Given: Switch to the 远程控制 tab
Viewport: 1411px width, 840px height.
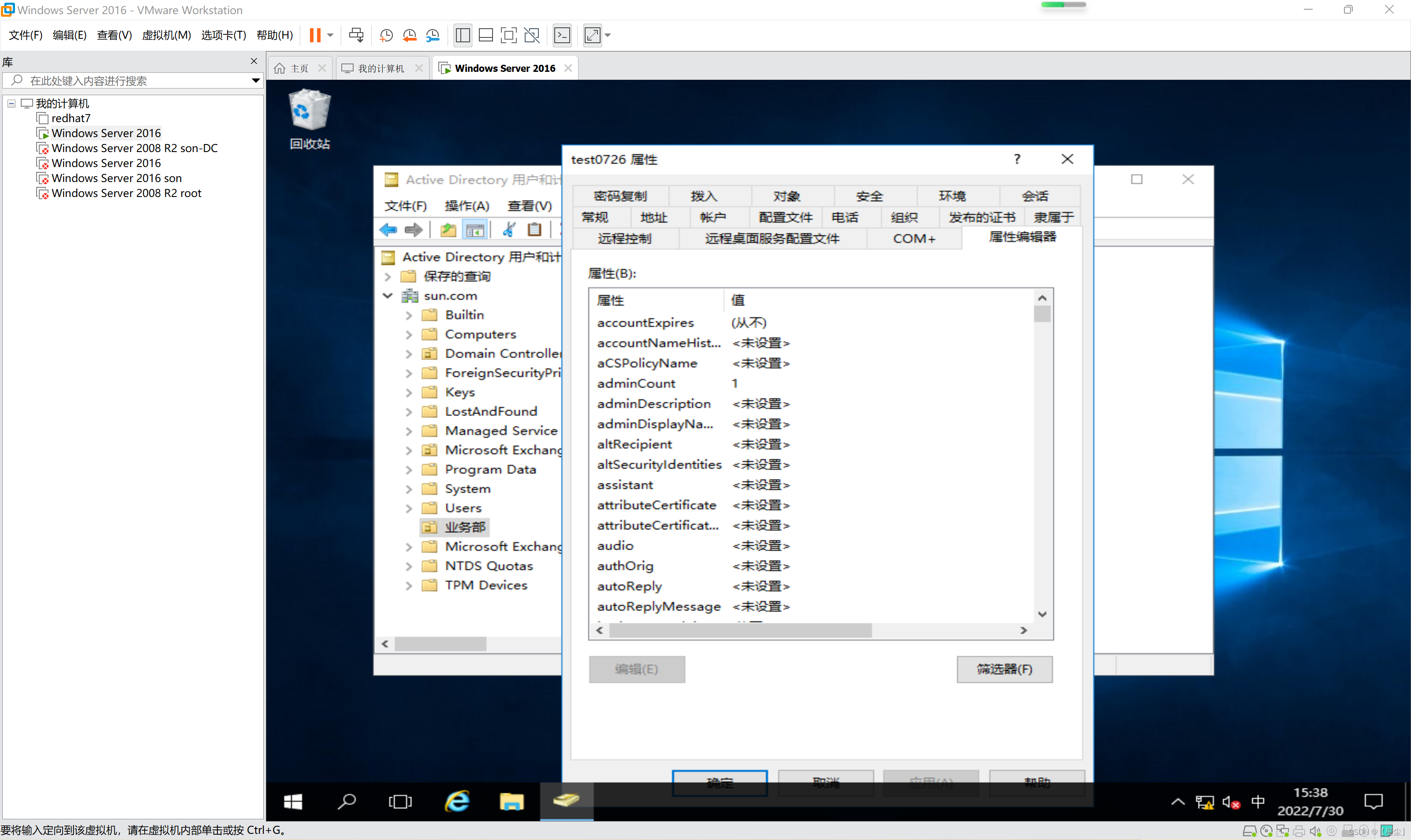Looking at the screenshot, I should pos(624,238).
